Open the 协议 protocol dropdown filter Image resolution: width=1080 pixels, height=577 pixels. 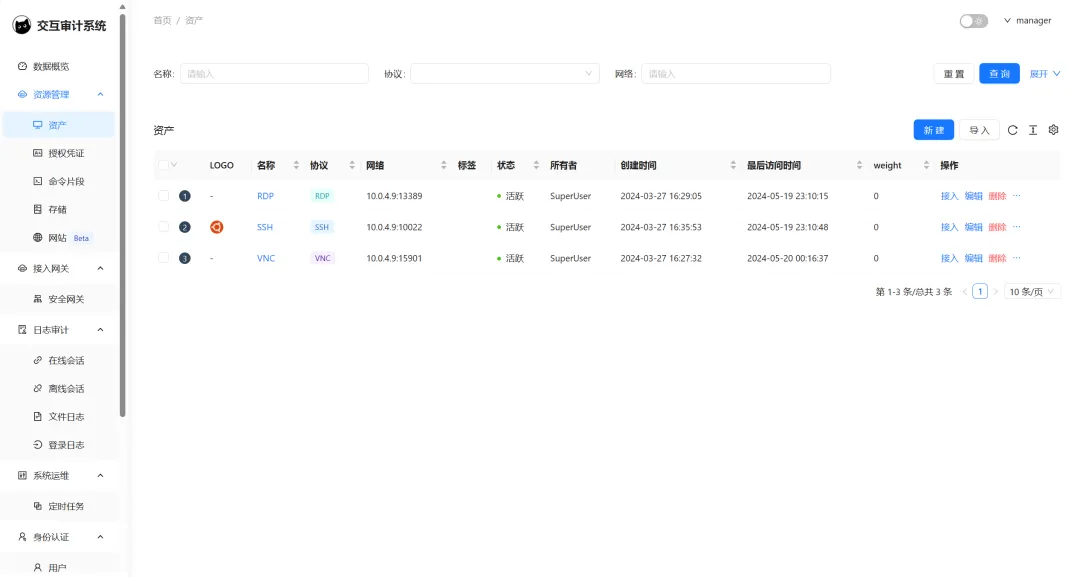point(504,74)
